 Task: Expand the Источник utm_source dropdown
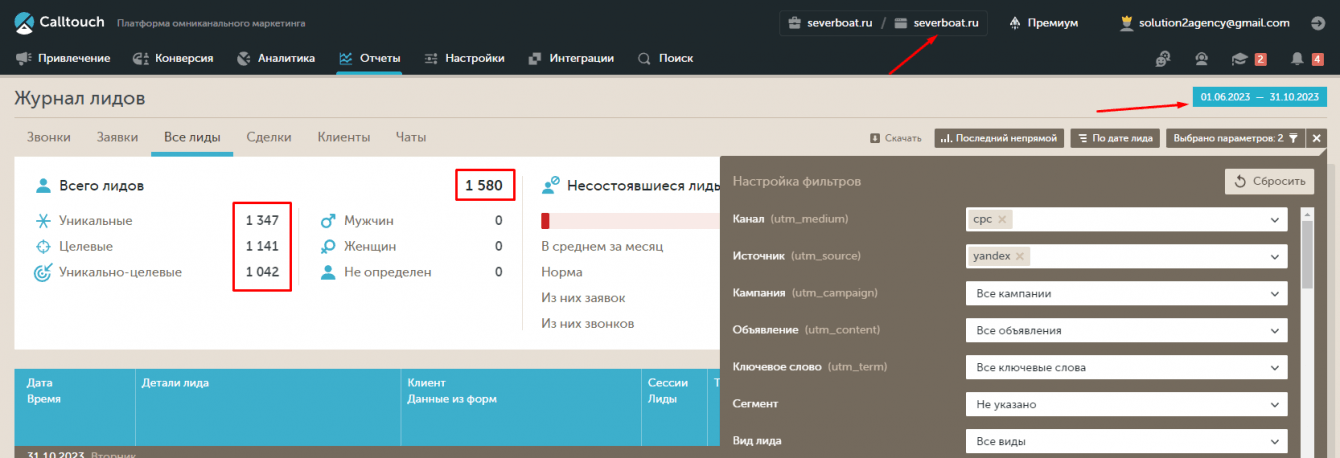(1274, 257)
